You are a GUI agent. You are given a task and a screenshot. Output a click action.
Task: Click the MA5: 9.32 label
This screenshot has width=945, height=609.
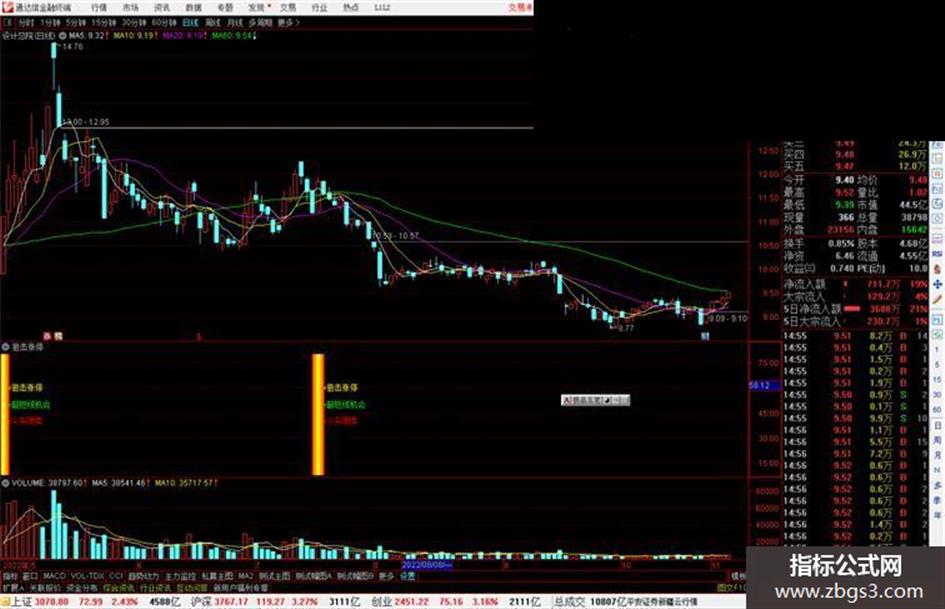(x=86, y=36)
